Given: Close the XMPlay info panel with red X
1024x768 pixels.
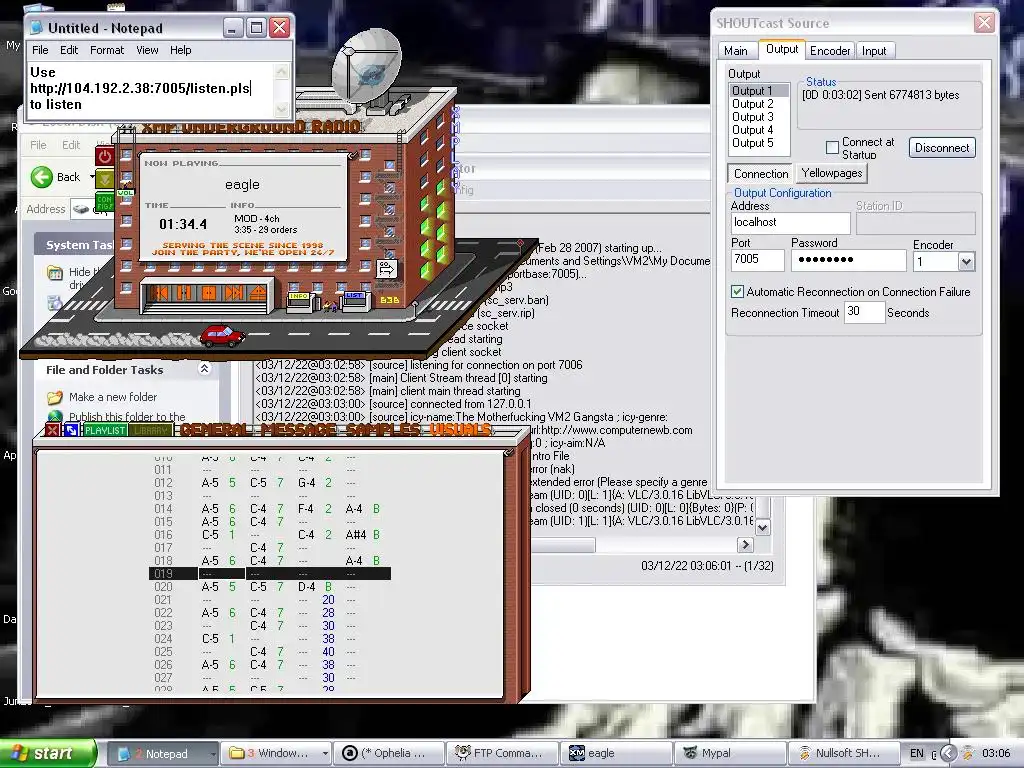Looking at the screenshot, I should click(52, 430).
